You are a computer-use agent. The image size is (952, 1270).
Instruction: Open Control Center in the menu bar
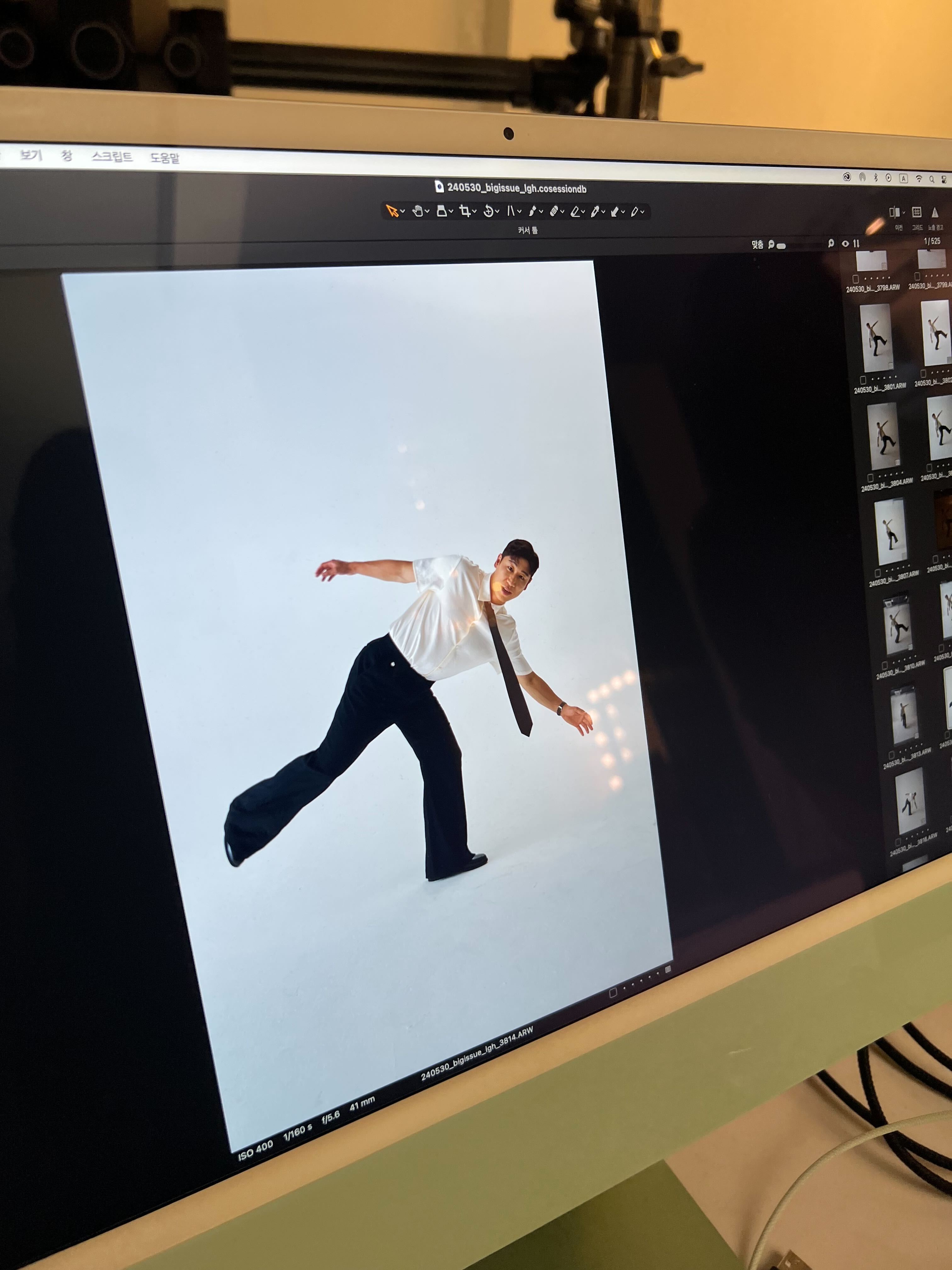click(x=944, y=180)
